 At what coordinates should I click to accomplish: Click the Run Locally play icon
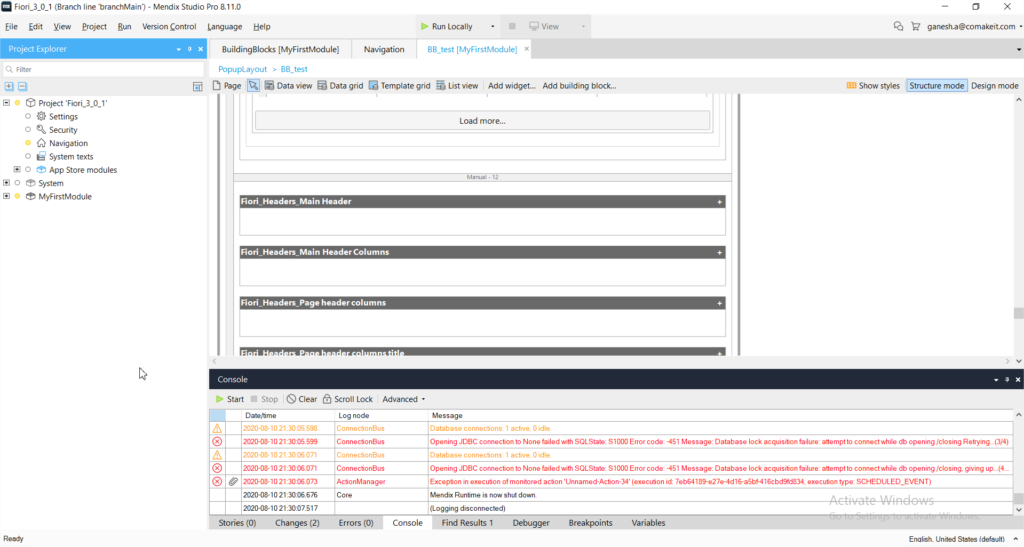click(x=424, y=26)
